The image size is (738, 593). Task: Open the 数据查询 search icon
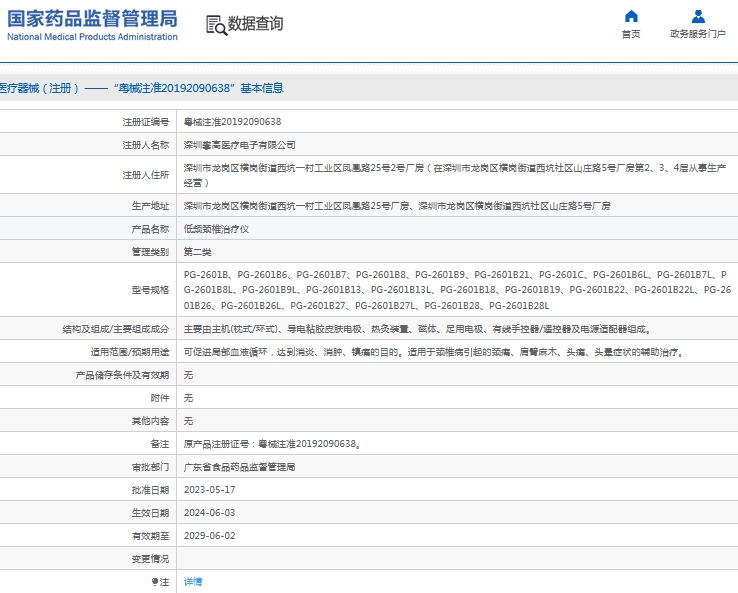coord(217,25)
